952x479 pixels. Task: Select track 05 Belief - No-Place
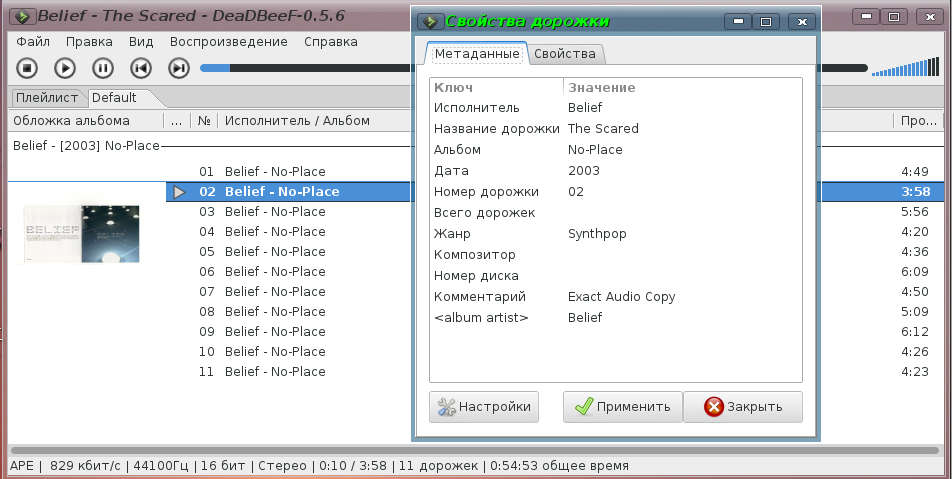[x=288, y=251]
